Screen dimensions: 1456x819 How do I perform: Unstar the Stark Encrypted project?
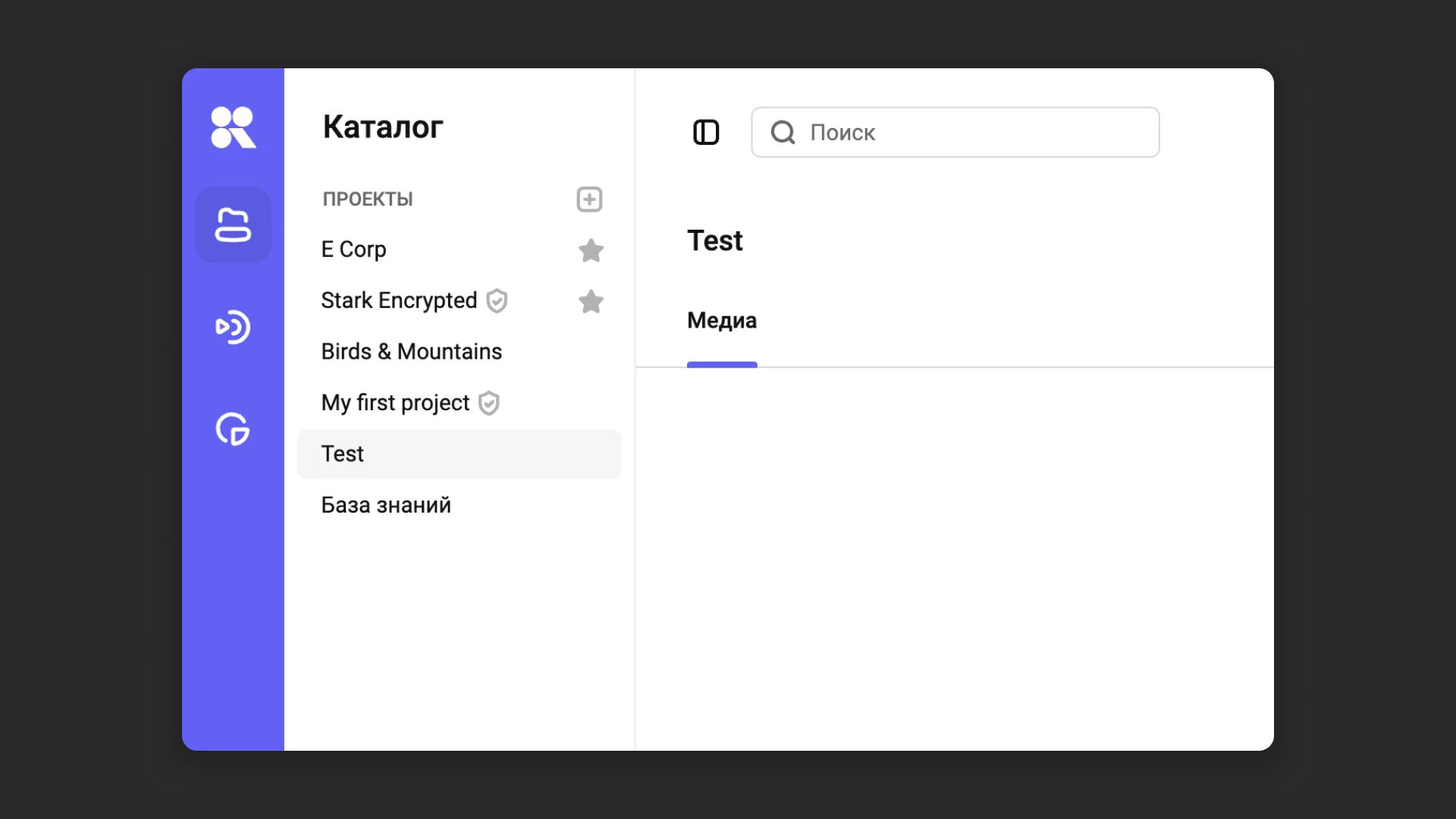point(591,302)
